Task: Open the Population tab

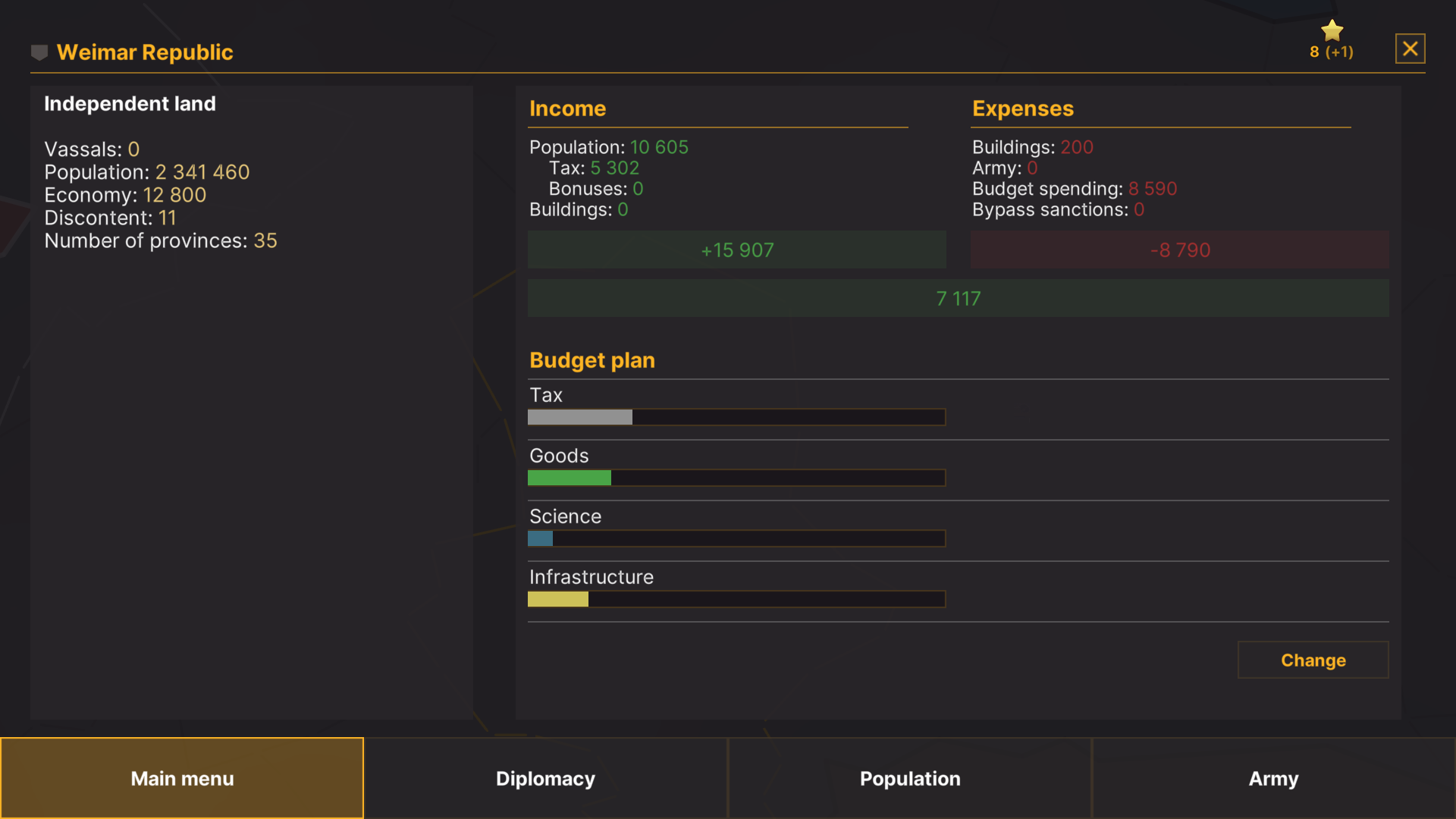Action: [x=909, y=778]
